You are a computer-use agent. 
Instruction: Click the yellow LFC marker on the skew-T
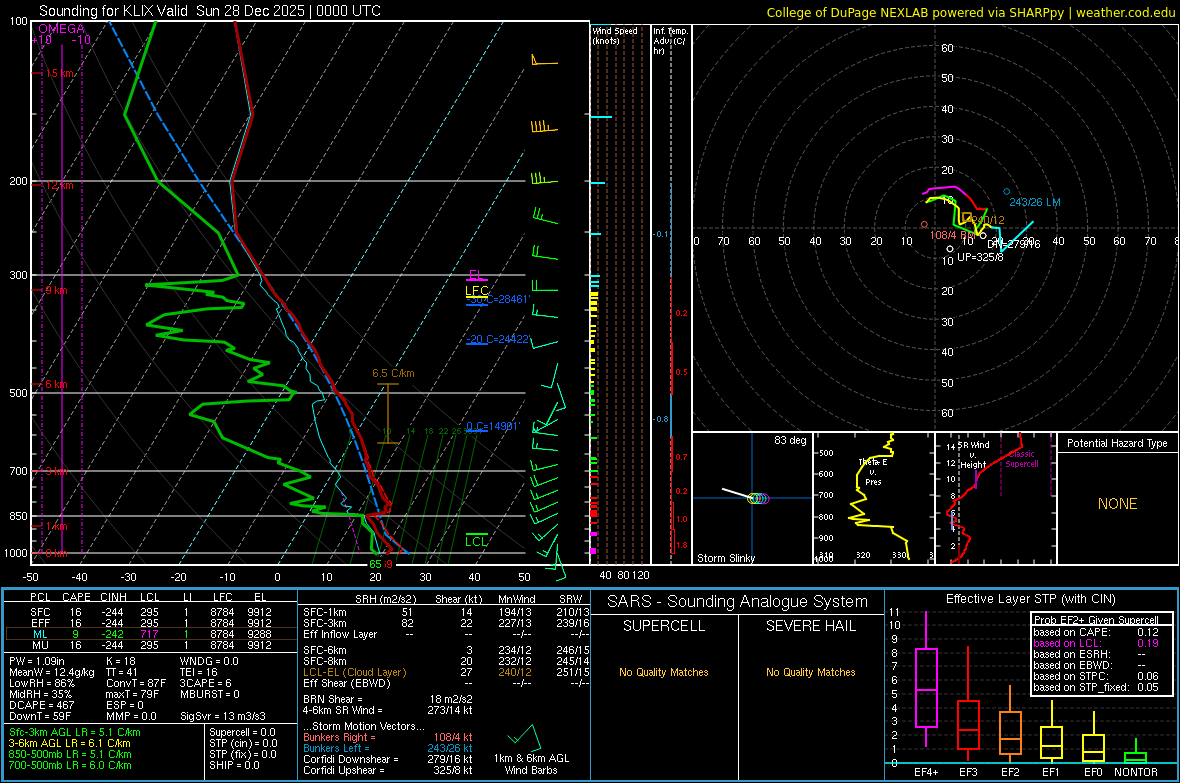(x=476, y=291)
